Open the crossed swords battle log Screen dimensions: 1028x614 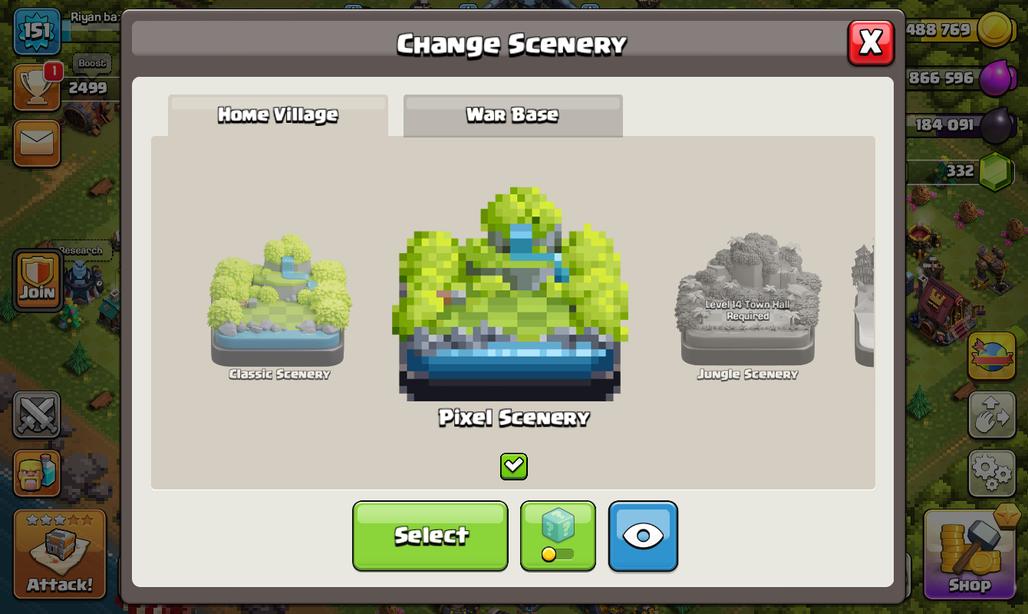click(37, 414)
